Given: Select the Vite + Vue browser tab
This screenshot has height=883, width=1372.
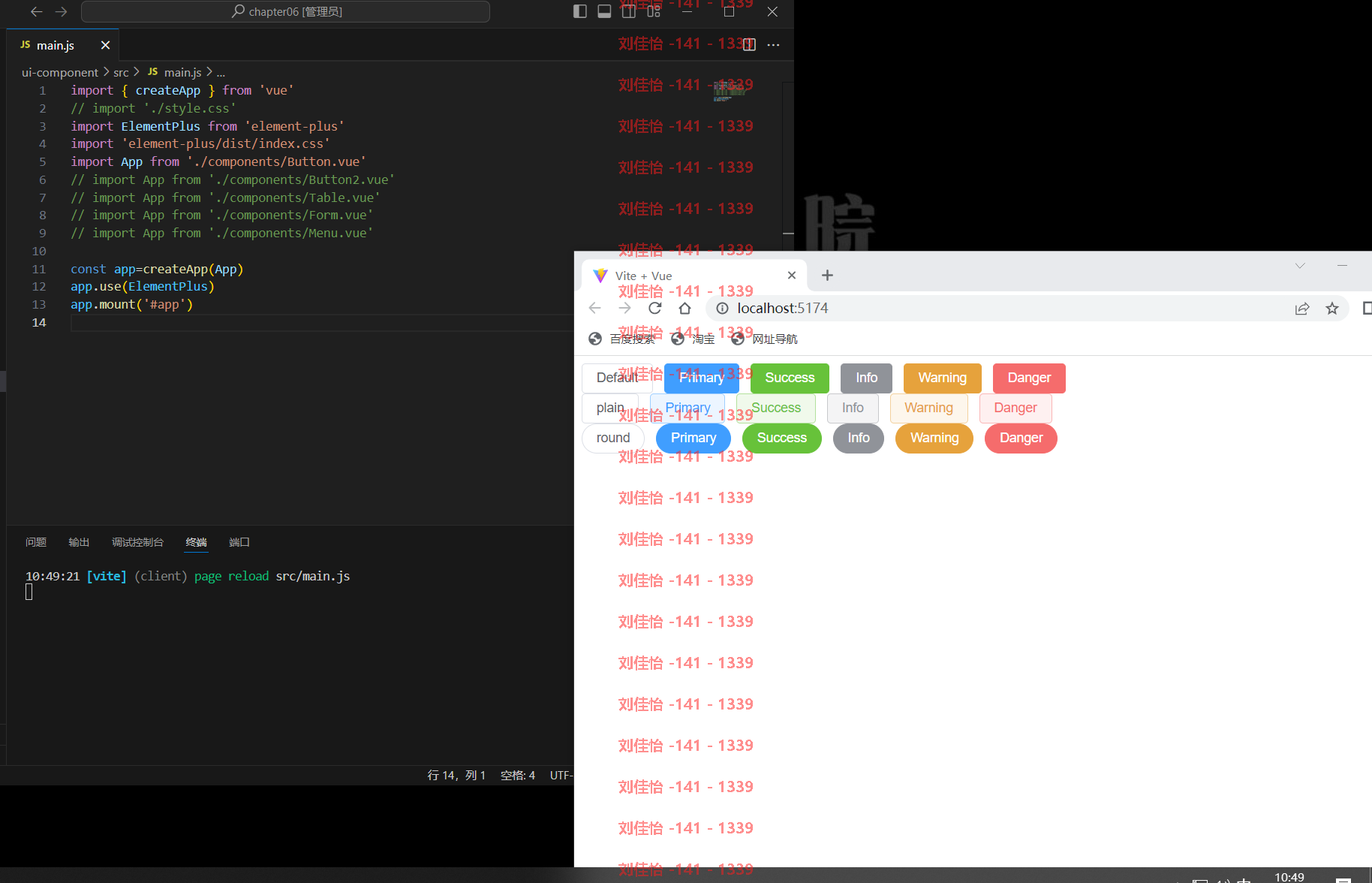Looking at the screenshot, I should coord(694,276).
